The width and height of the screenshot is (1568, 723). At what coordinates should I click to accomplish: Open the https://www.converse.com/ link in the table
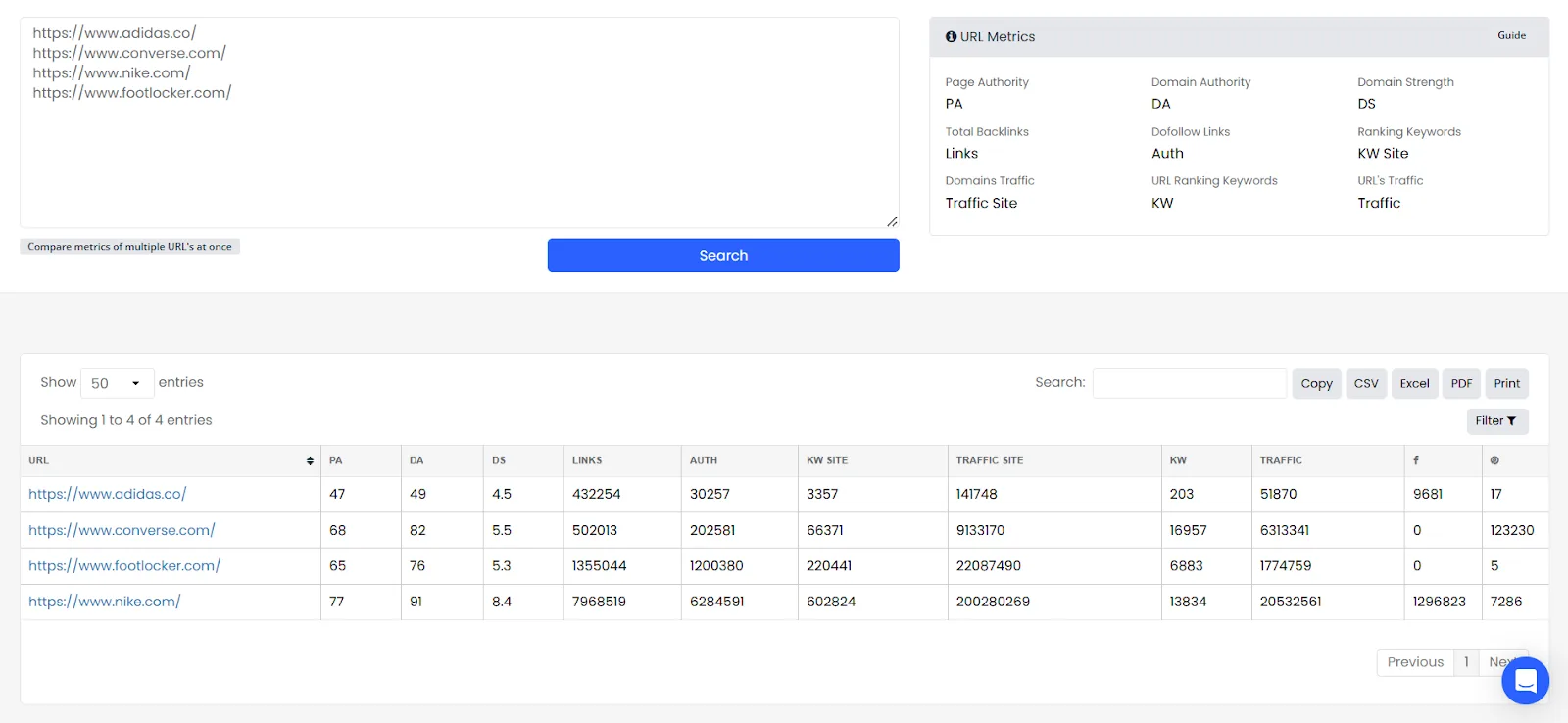pyautogui.click(x=122, y=530)
